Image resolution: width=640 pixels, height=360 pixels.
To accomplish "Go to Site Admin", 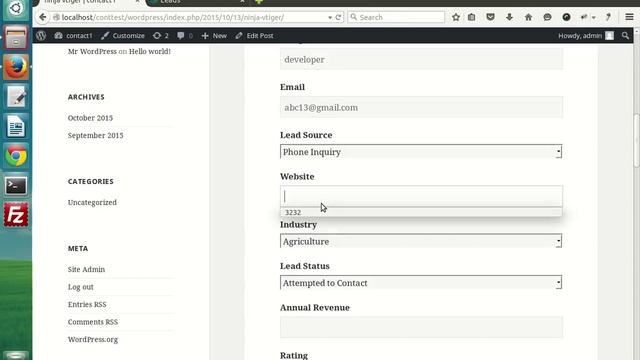I will coord(86,269).
